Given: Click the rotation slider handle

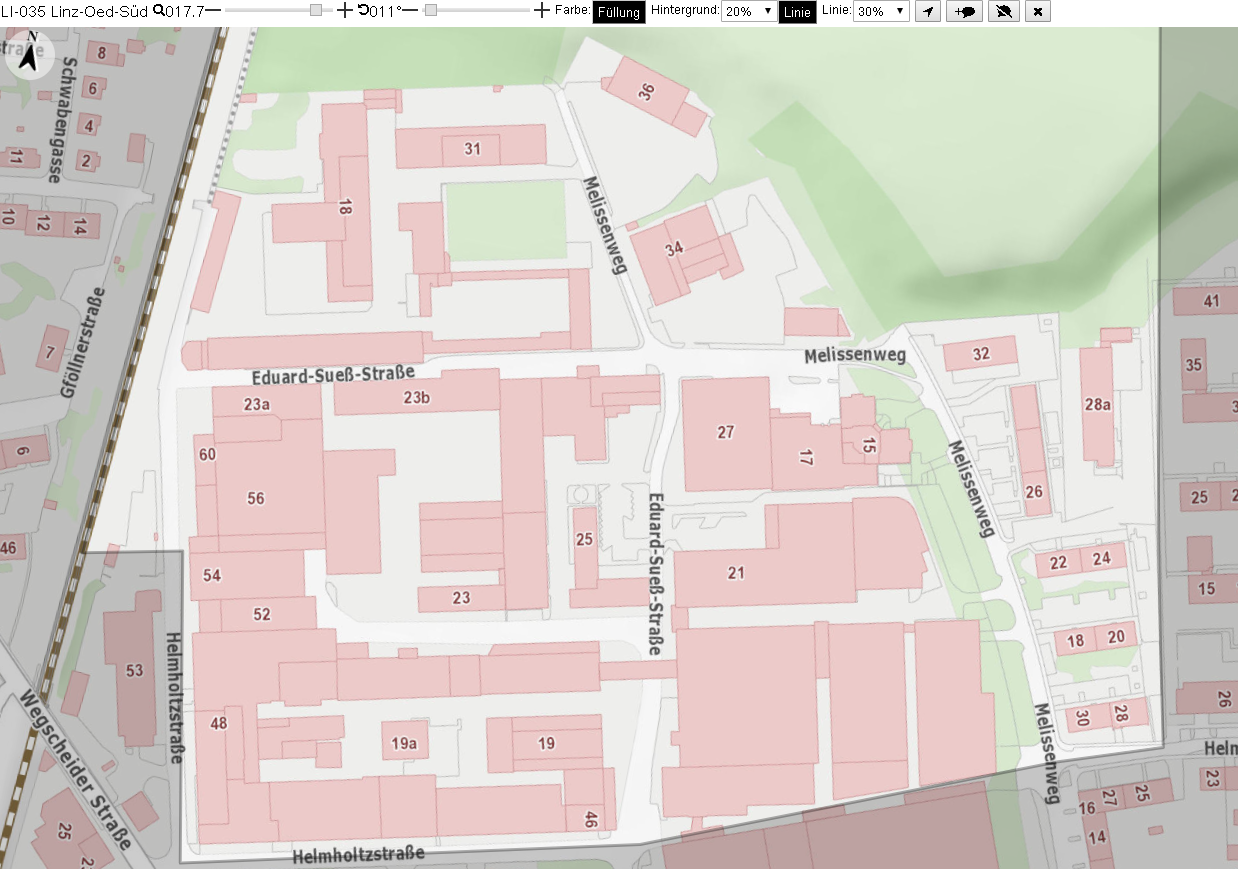Looking at the screenshot, I should coord(431,10).
